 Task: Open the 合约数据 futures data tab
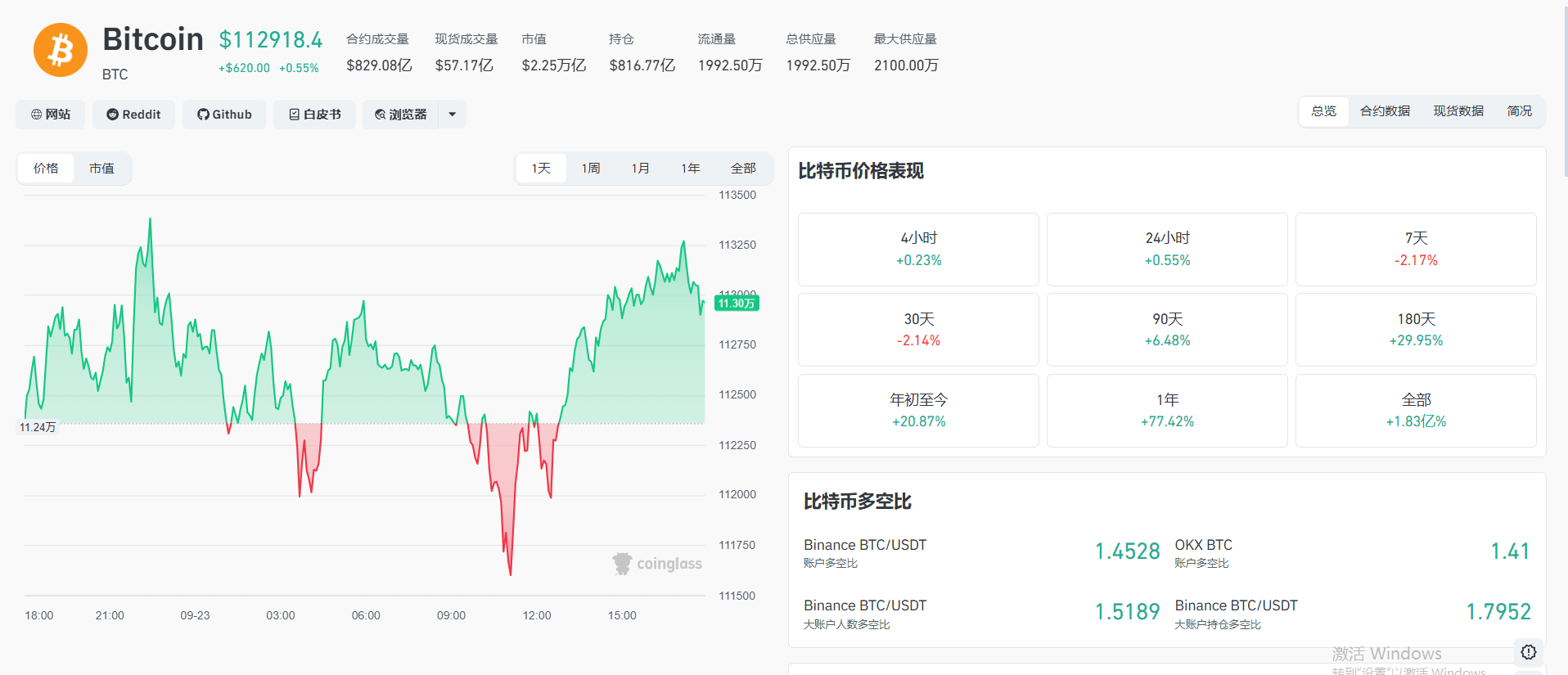click(1385, 111)
